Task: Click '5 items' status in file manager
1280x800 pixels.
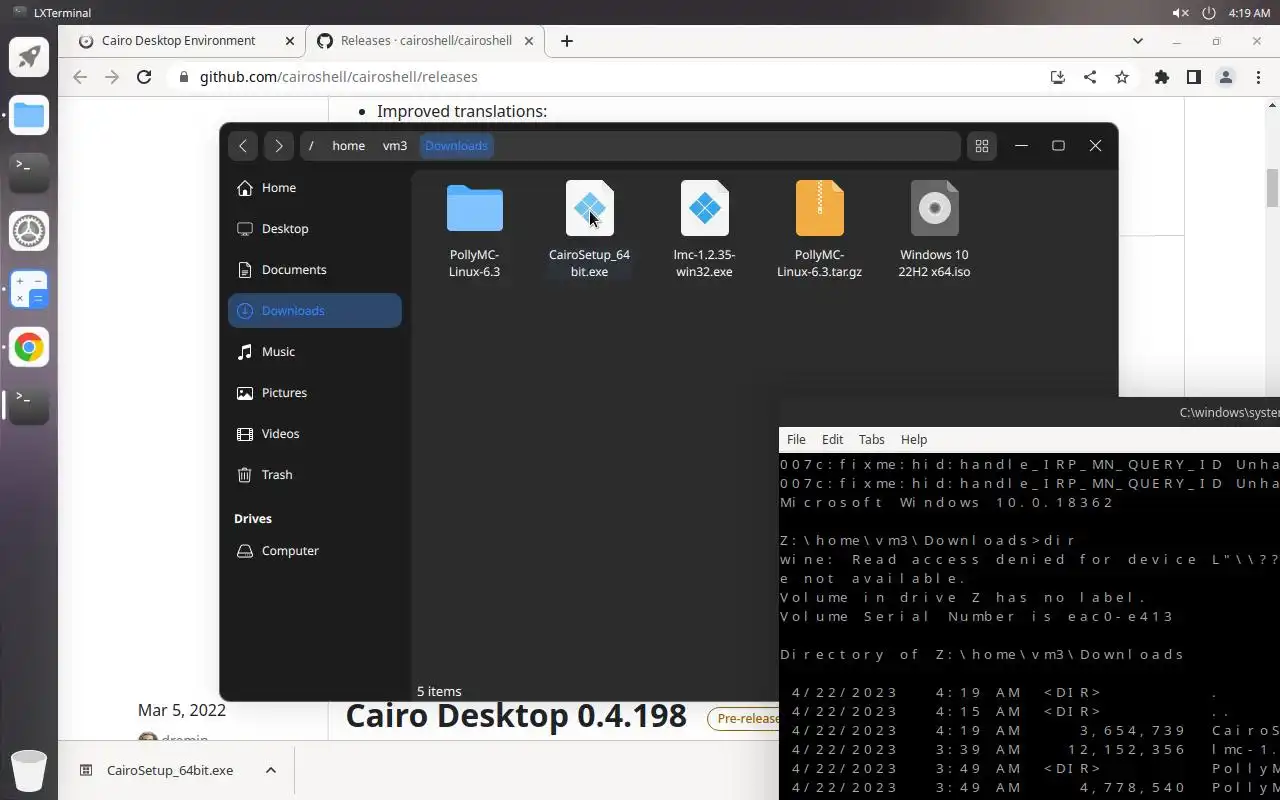Action: point(439,691)
